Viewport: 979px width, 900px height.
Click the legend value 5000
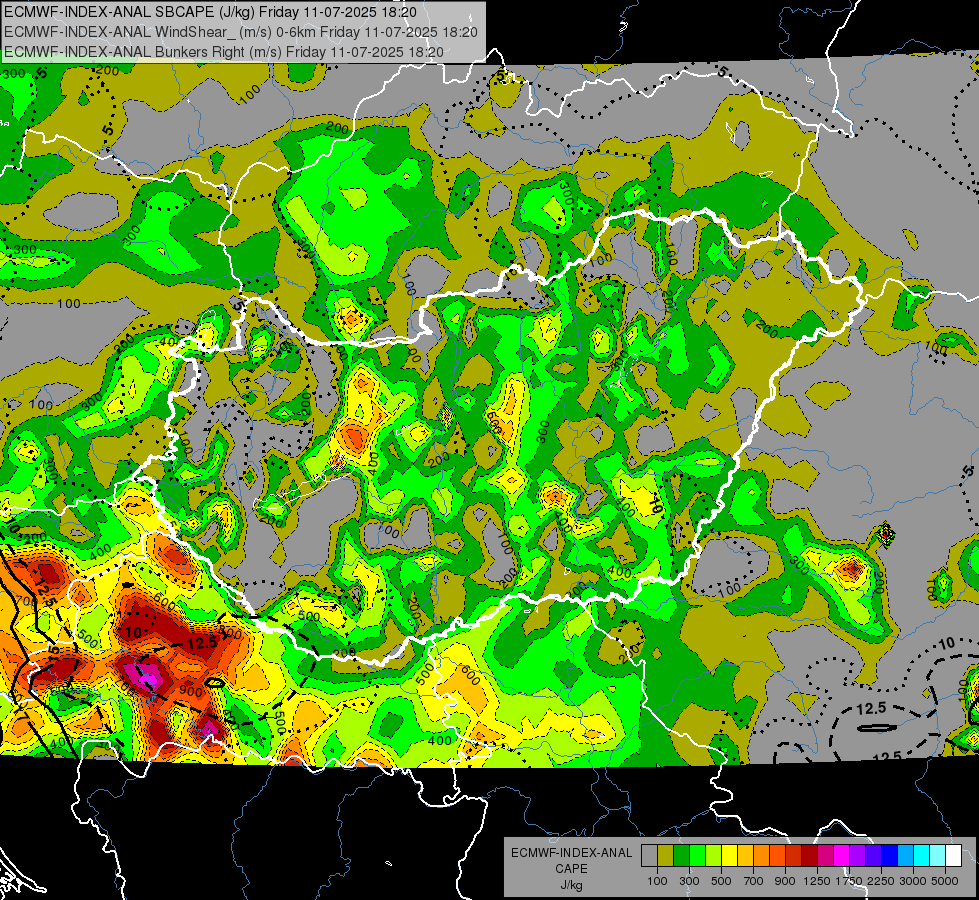[x=945, y=881]
